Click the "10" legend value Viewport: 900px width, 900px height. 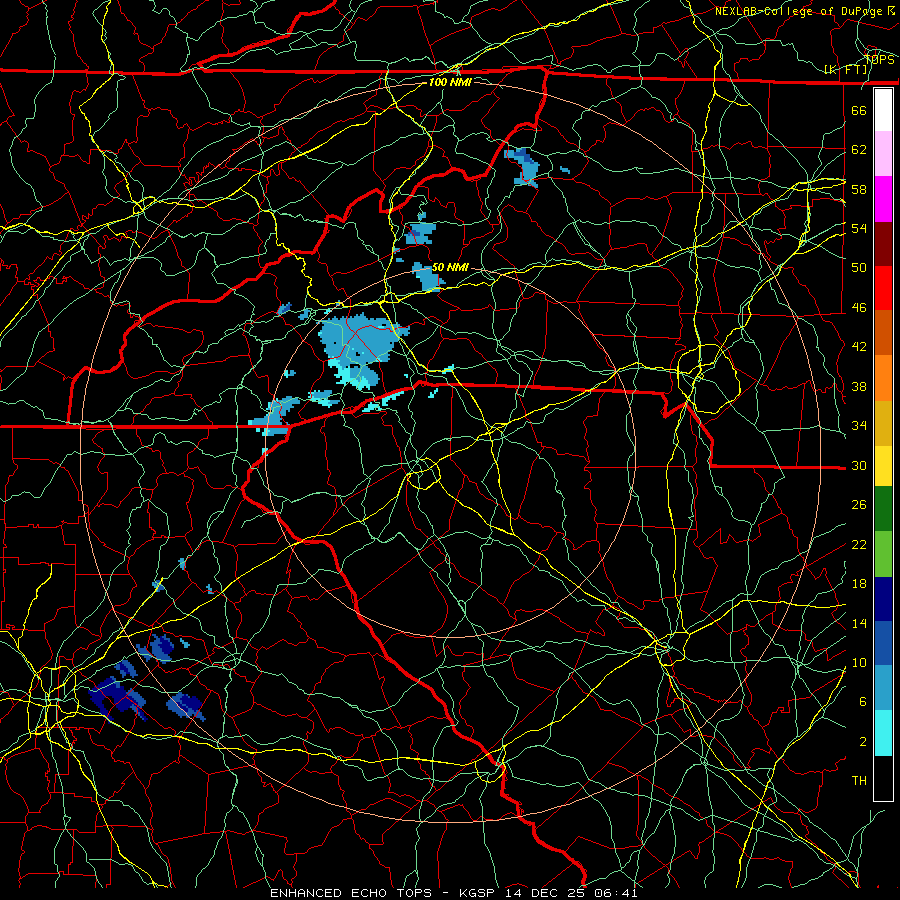tap(859, 662)
